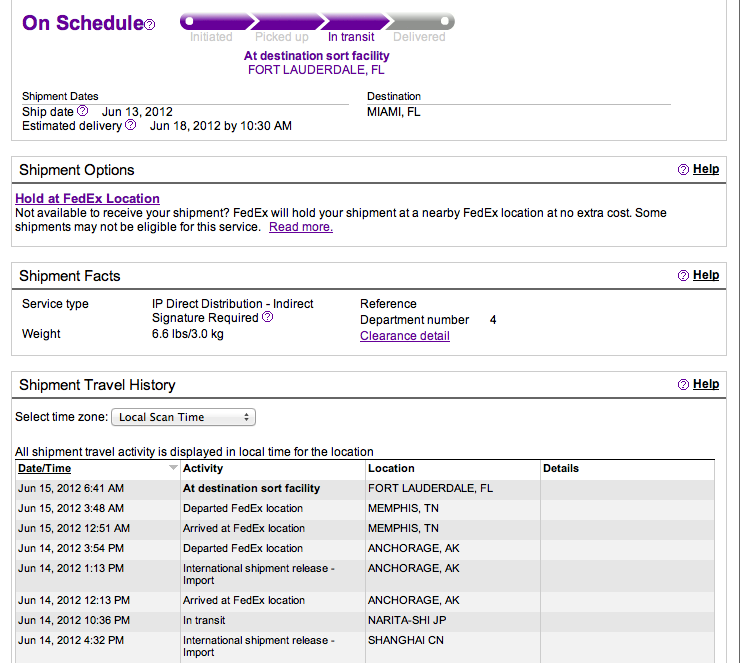Click the Date/Time sort arrow
The width and height of the screenshot is (748, 663).
point(173,468)
